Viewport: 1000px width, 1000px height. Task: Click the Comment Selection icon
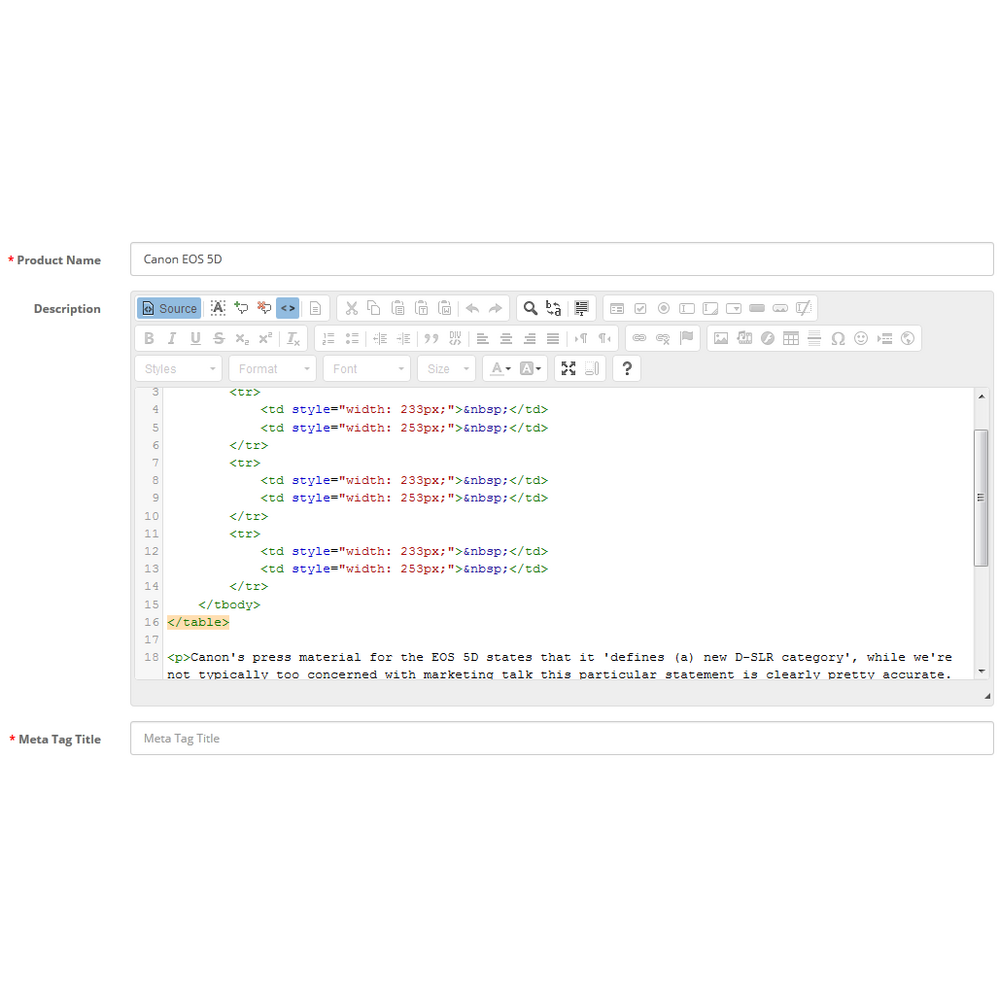click(x=241, y=309)
